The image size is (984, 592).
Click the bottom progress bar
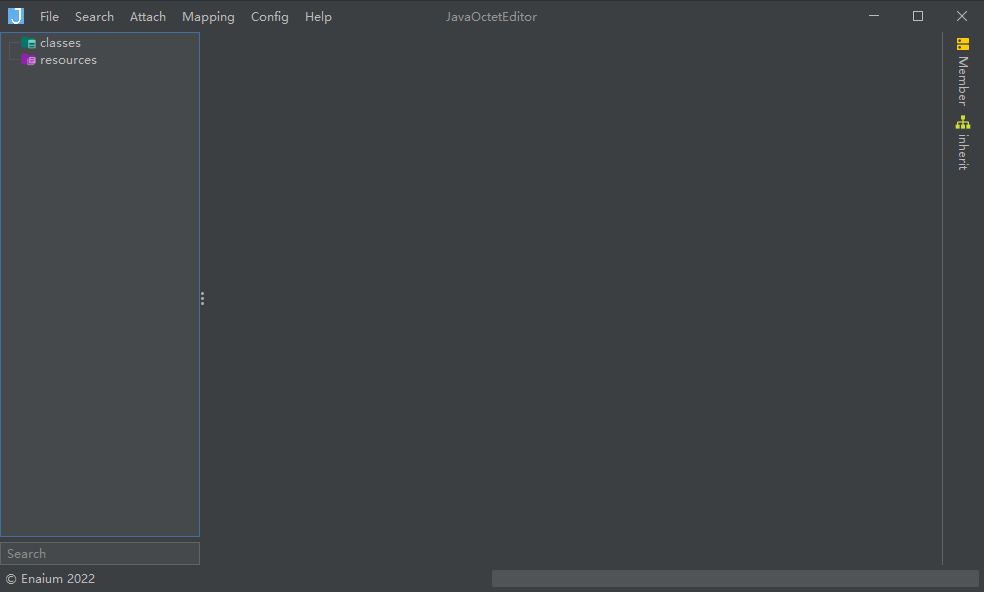[x=735, y=579]
